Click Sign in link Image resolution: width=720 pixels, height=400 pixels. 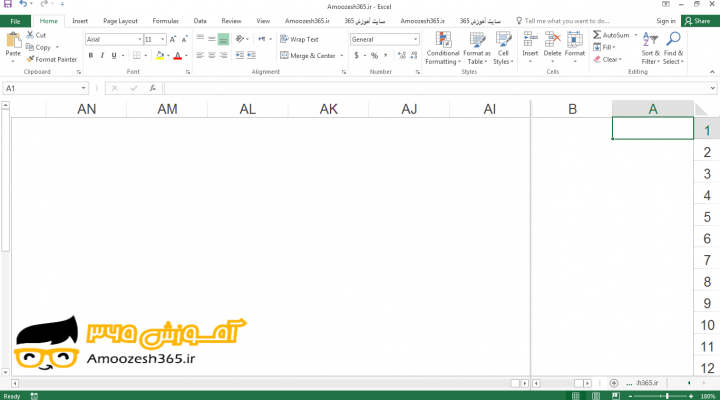coord(666,21)
